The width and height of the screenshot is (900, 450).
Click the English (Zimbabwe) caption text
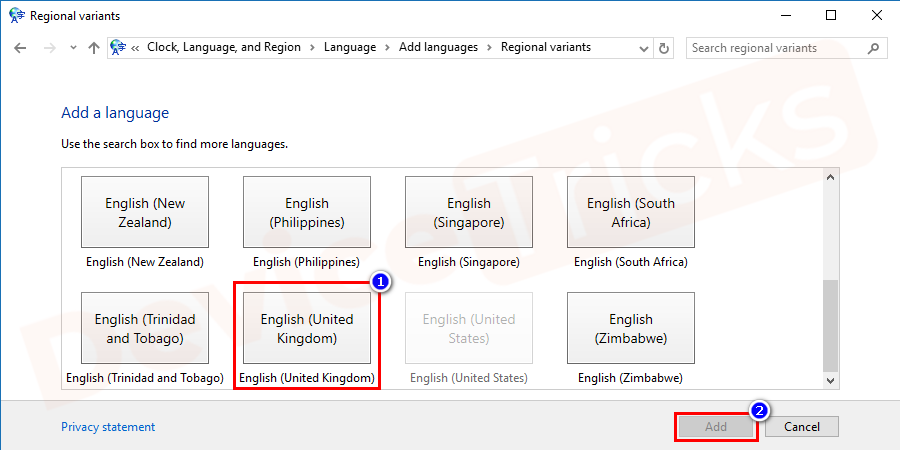pos(631,378)
